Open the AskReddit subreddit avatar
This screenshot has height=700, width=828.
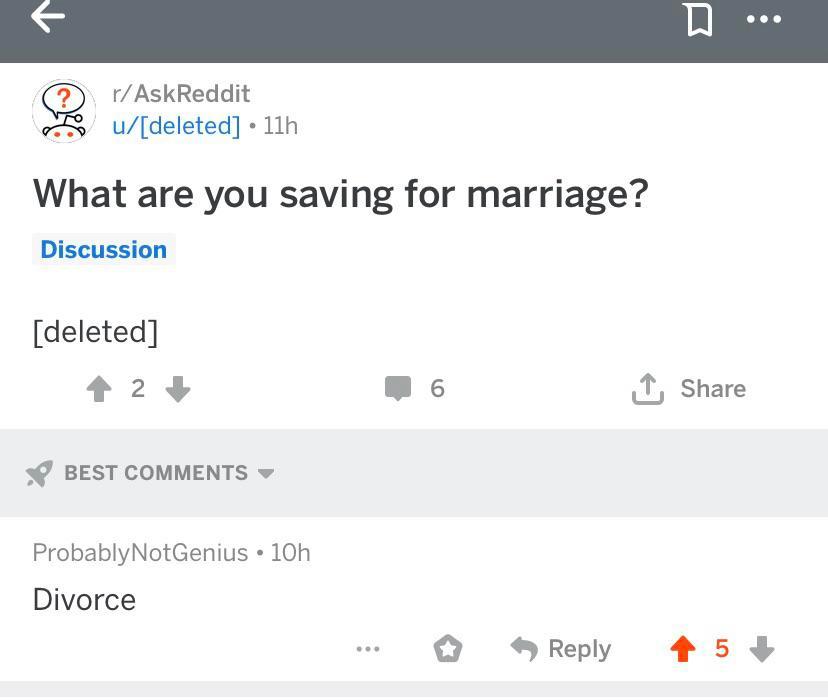(x=64, y=110)
